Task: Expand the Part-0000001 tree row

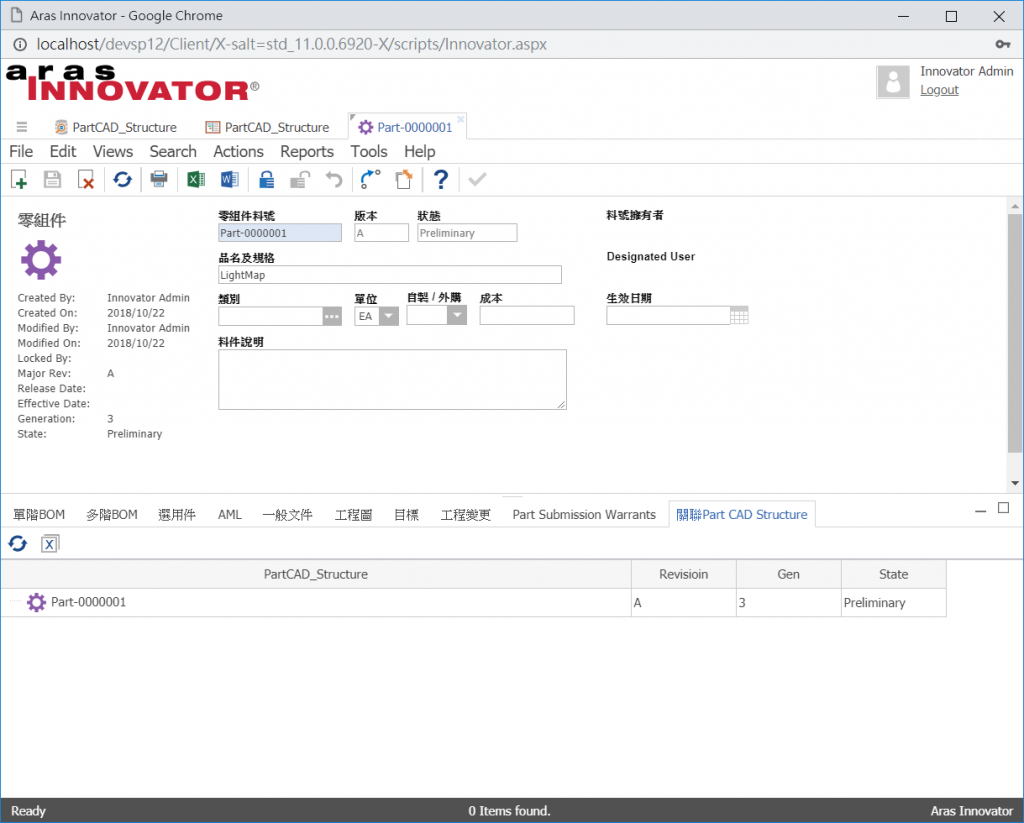Action: (x=14, y=602)
